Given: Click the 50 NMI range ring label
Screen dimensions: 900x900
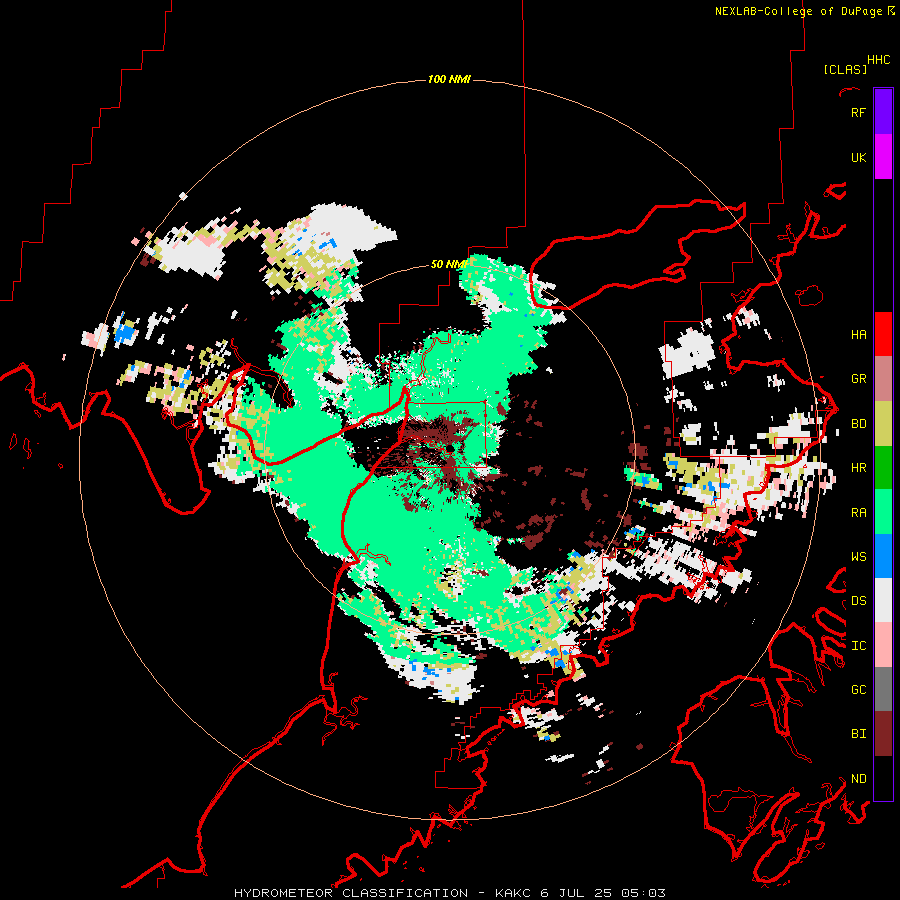Looking at the screenshot, I should (x=448, y=264).
